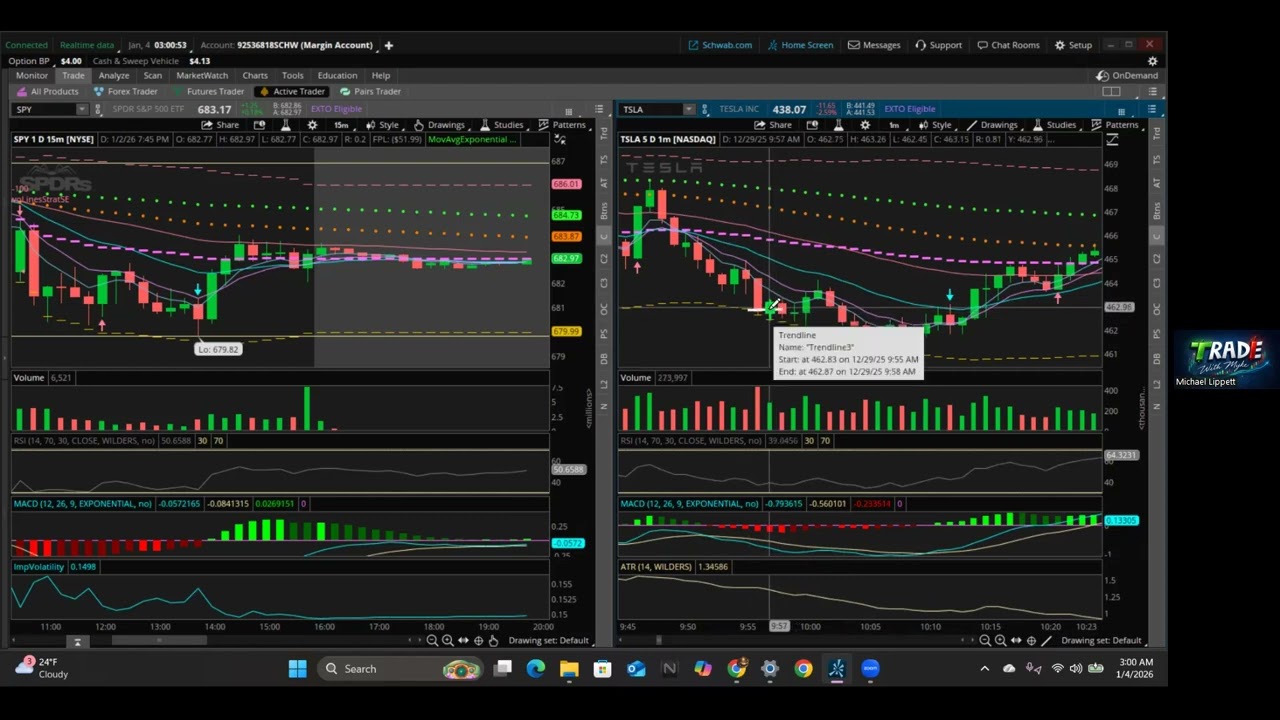Click the symbol link icon next to TSLA
This screenshot has width=1280, height=720.
705,109
